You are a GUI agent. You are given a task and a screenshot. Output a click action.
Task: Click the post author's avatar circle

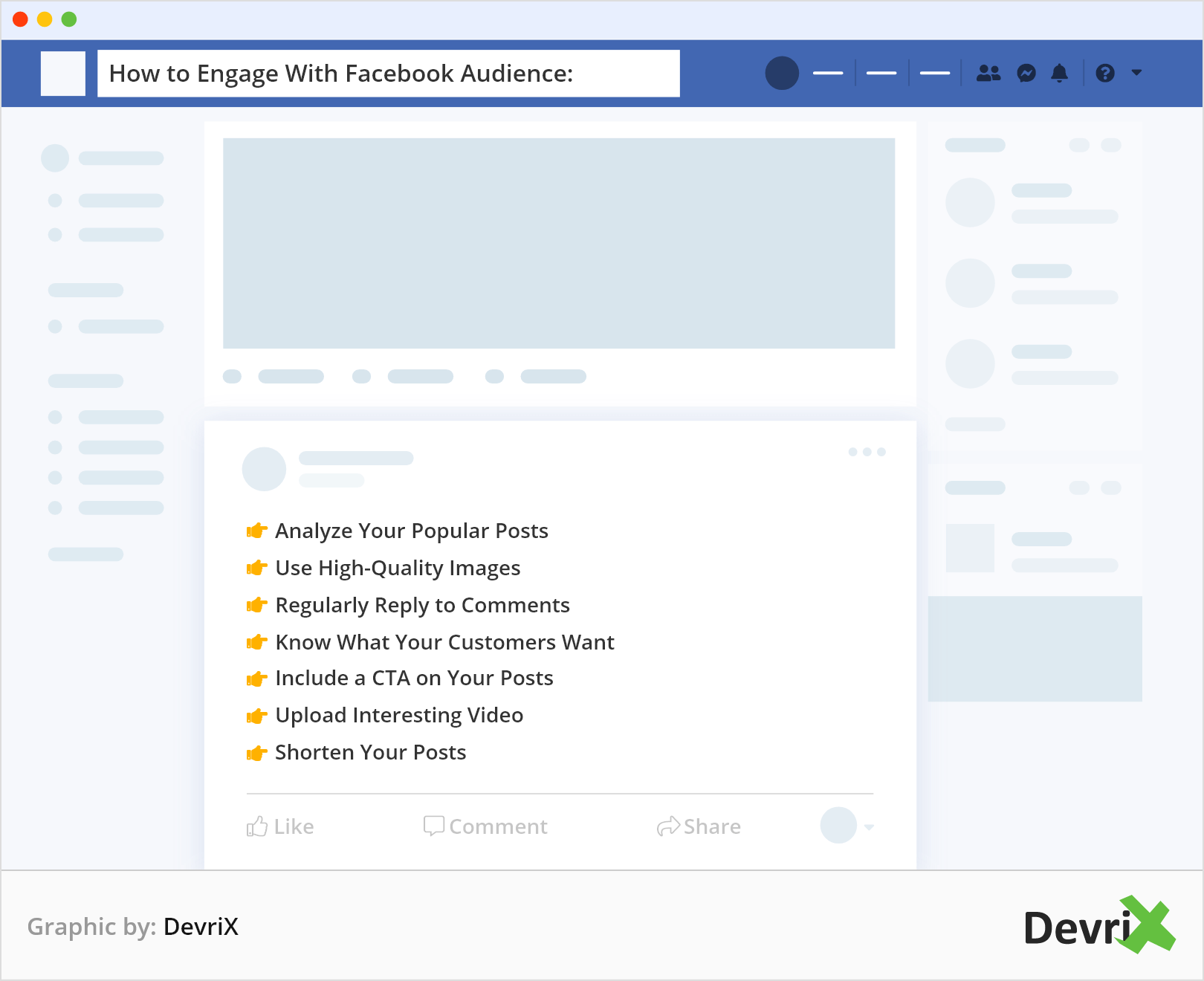(x=264, y=469)
